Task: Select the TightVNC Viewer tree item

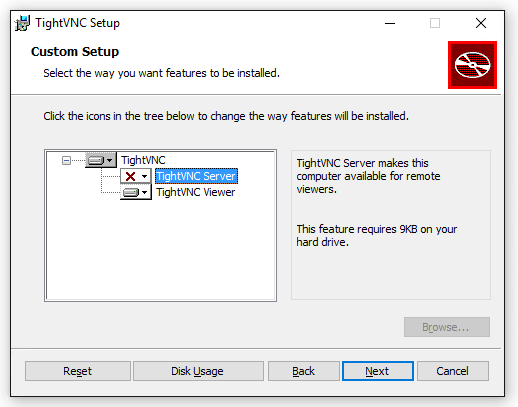Action: tap(196, 192)
